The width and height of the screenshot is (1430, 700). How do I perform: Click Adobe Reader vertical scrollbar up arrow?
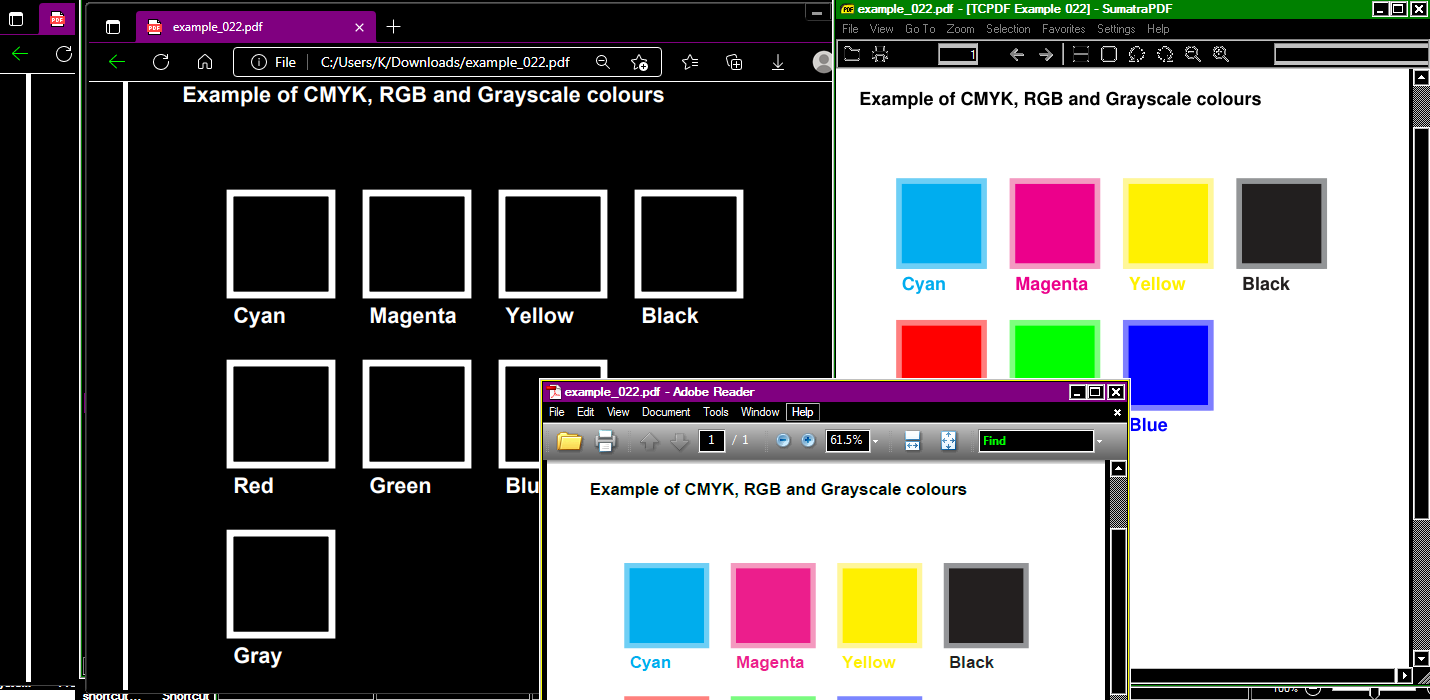click(x=1119, y=468)
